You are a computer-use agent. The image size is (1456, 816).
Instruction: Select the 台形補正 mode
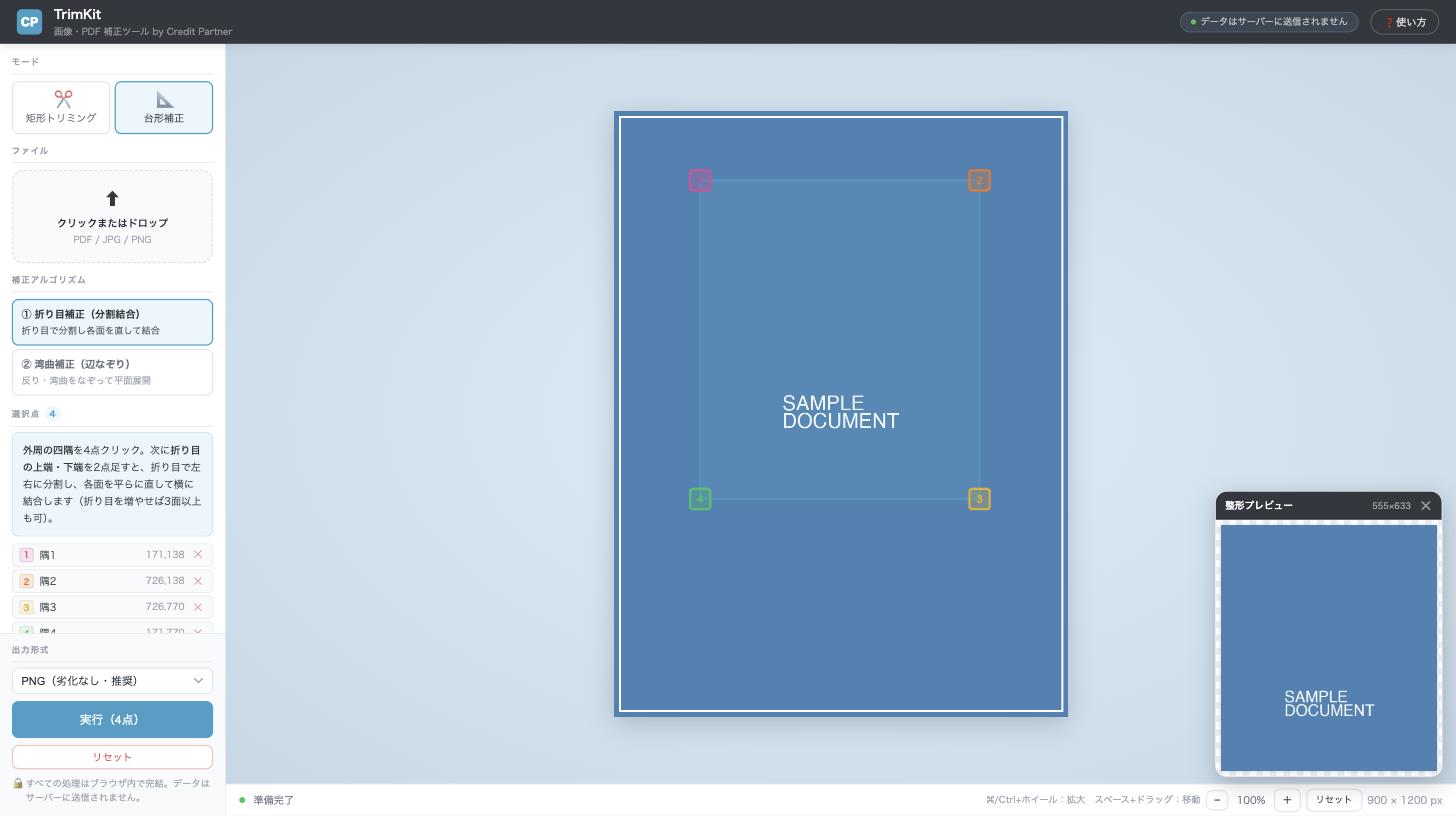(x=164, y=107)
